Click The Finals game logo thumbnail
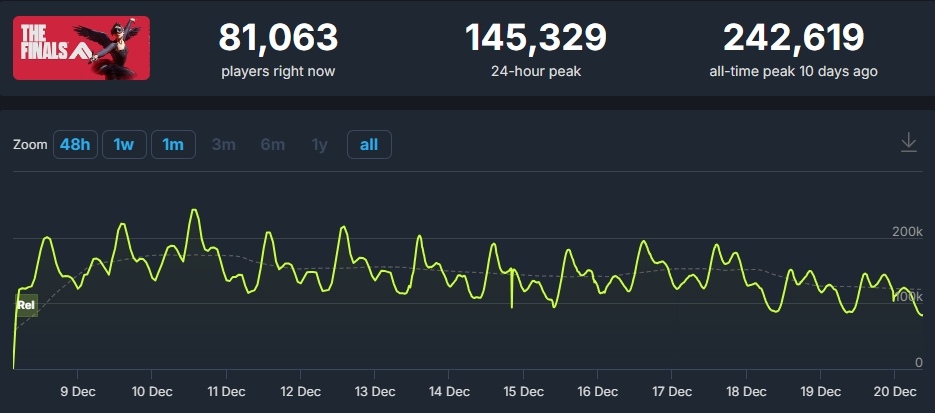Screen dimensions: 935x413 coord(81,48)
